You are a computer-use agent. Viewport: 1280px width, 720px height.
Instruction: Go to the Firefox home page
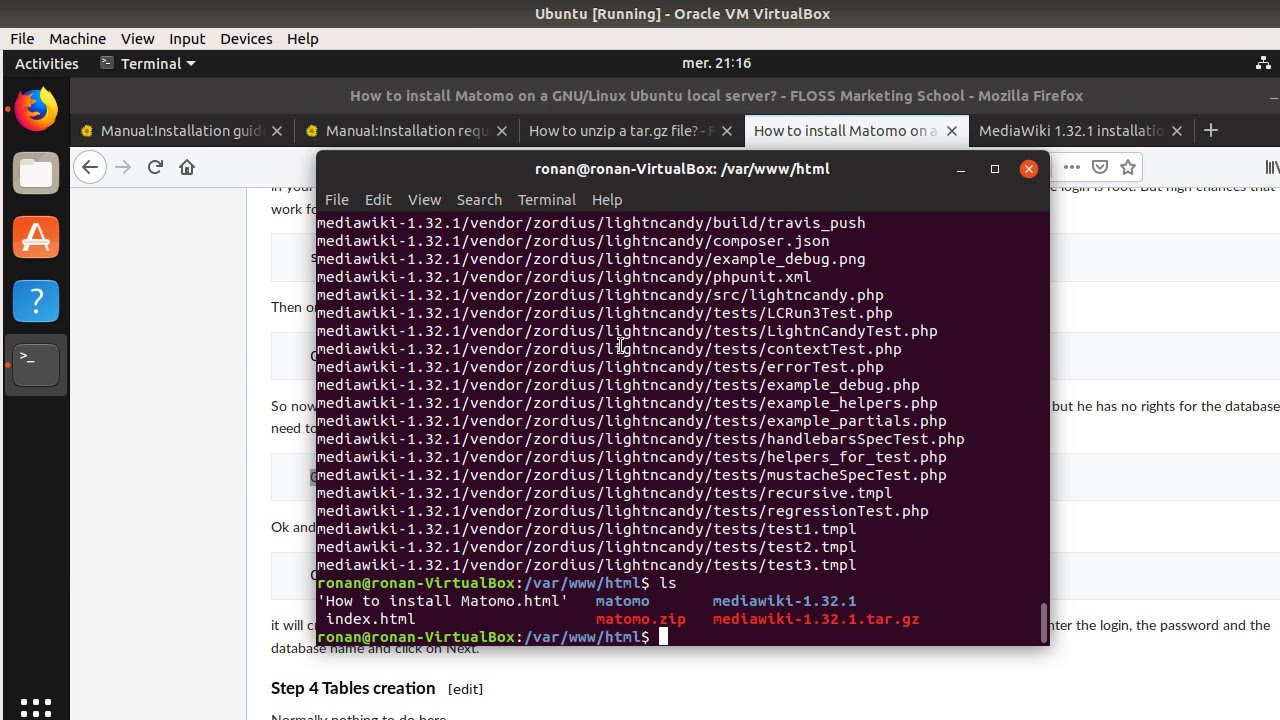(187, 167)
